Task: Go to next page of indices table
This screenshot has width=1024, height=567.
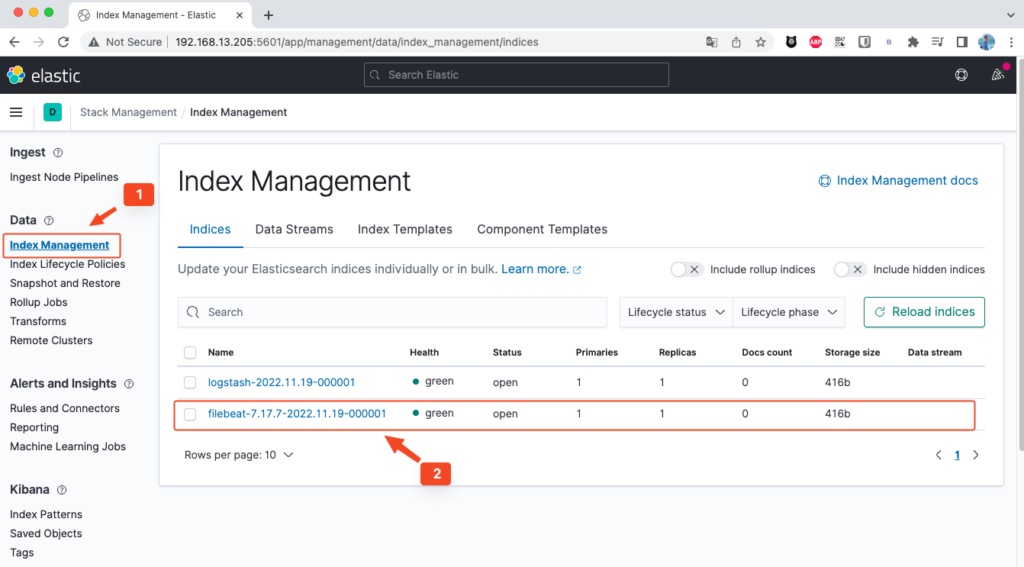Action: pyautogui.click(x=976, y=455)
